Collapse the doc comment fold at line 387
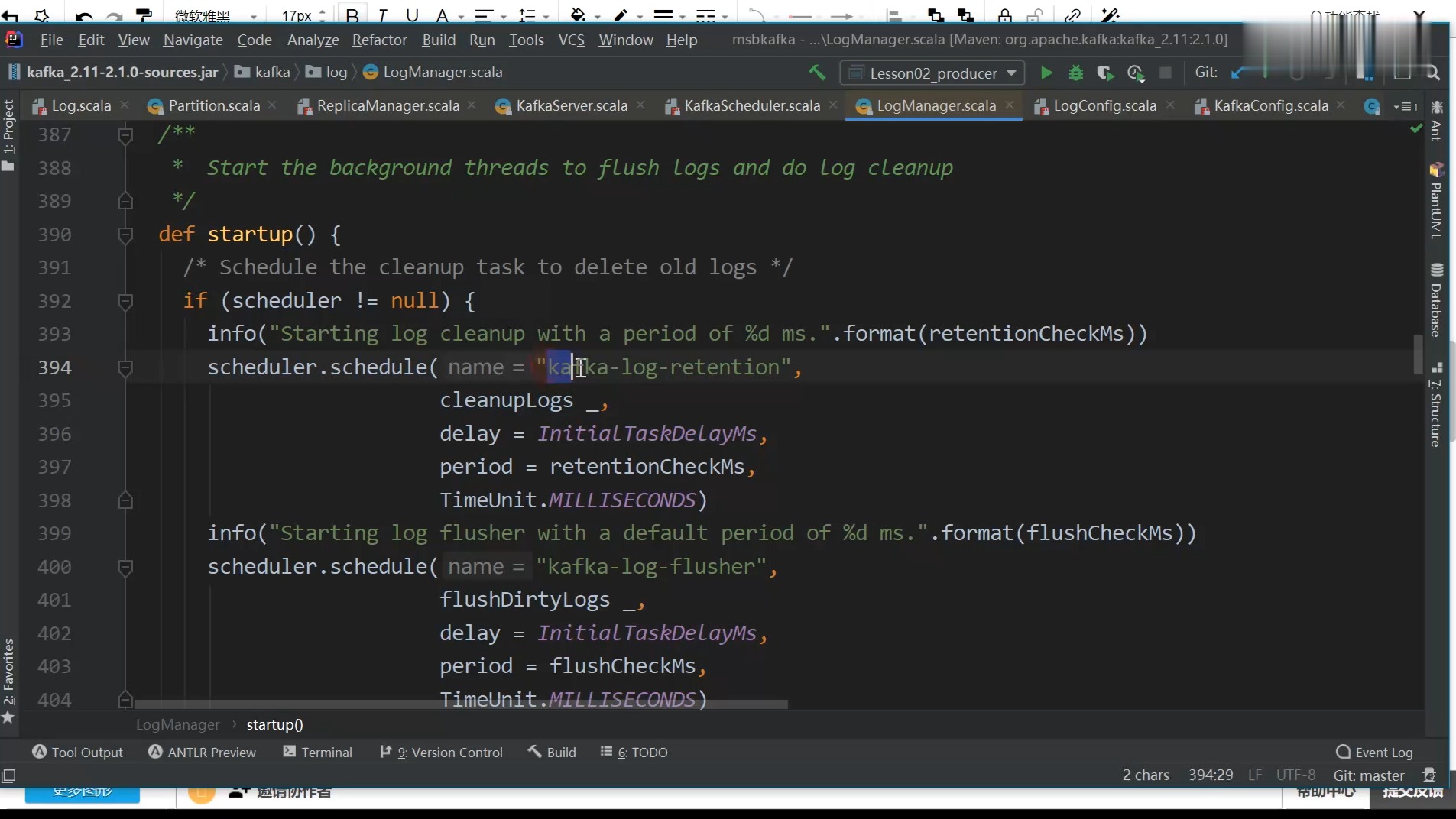Viewport: 1456px width, 819px height. (125, 136)
